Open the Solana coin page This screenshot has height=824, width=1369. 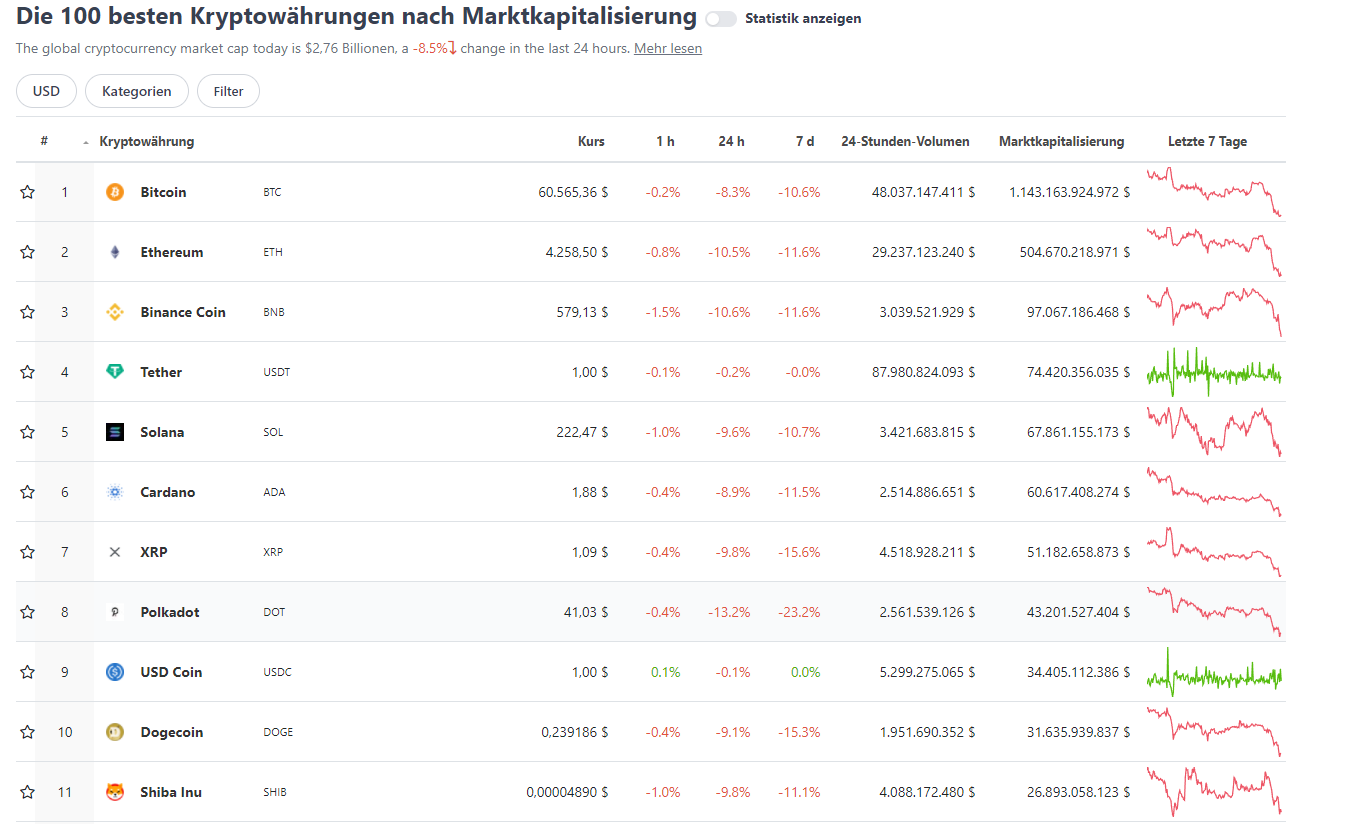(x=162, y=432)
